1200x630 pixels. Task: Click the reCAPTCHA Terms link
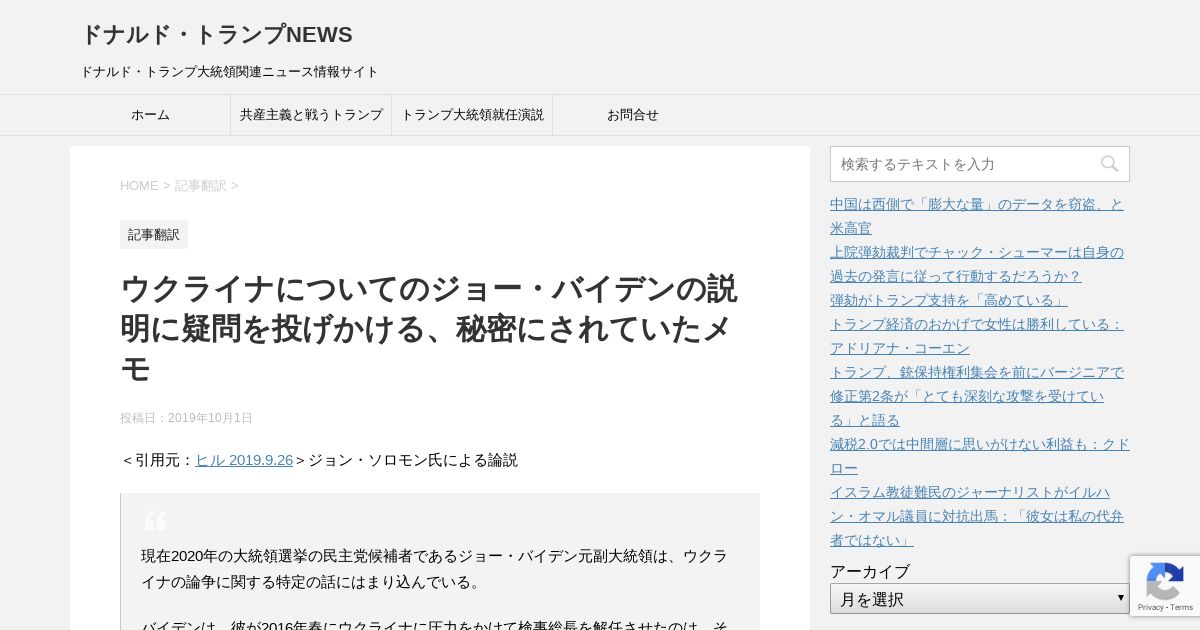1181,607
